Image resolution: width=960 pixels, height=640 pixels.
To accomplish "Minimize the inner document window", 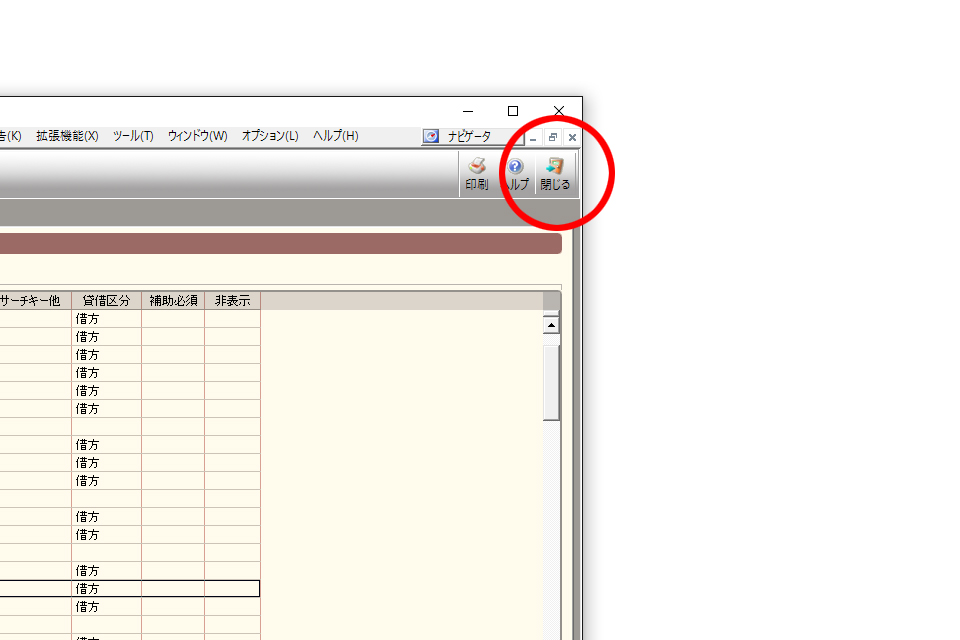I will point(533,137).
